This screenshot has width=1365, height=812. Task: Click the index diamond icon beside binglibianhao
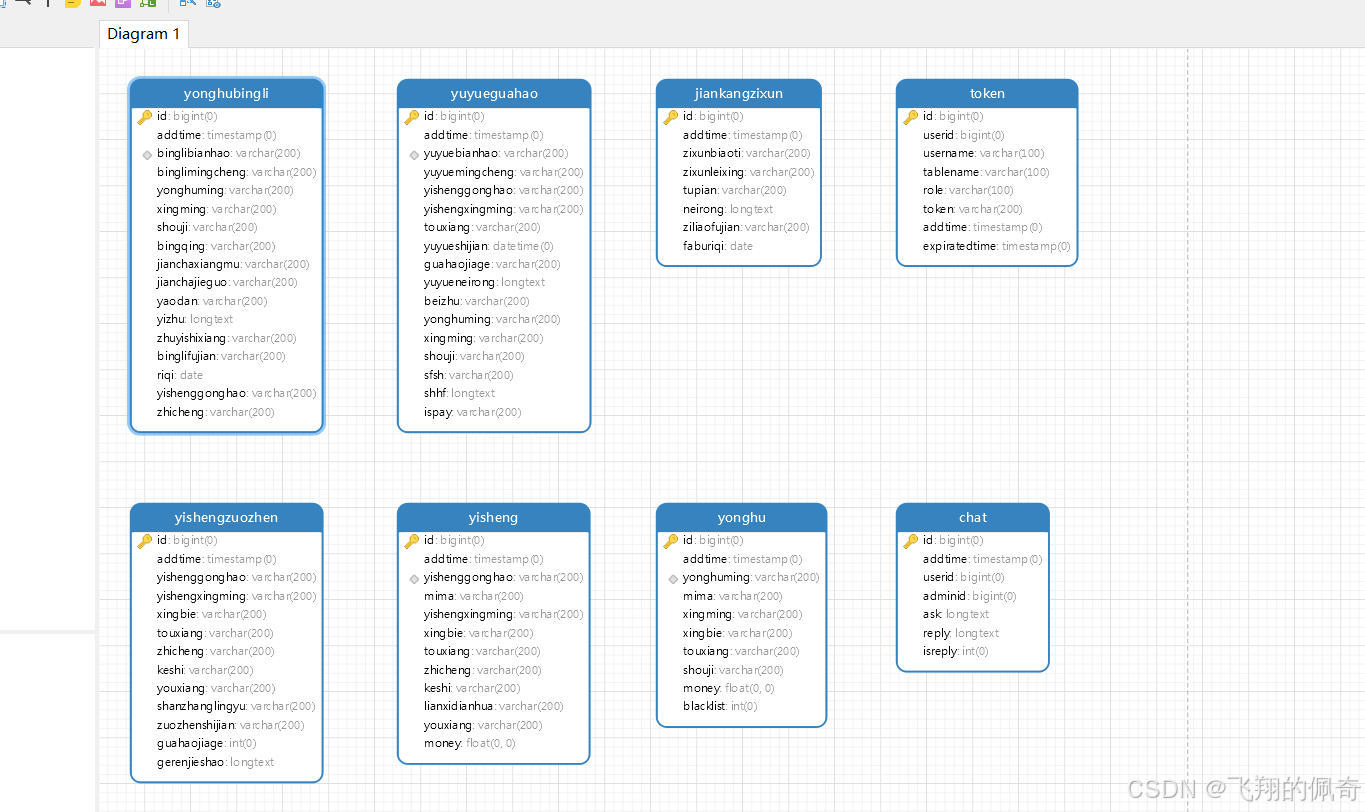(x=147, y=154)
